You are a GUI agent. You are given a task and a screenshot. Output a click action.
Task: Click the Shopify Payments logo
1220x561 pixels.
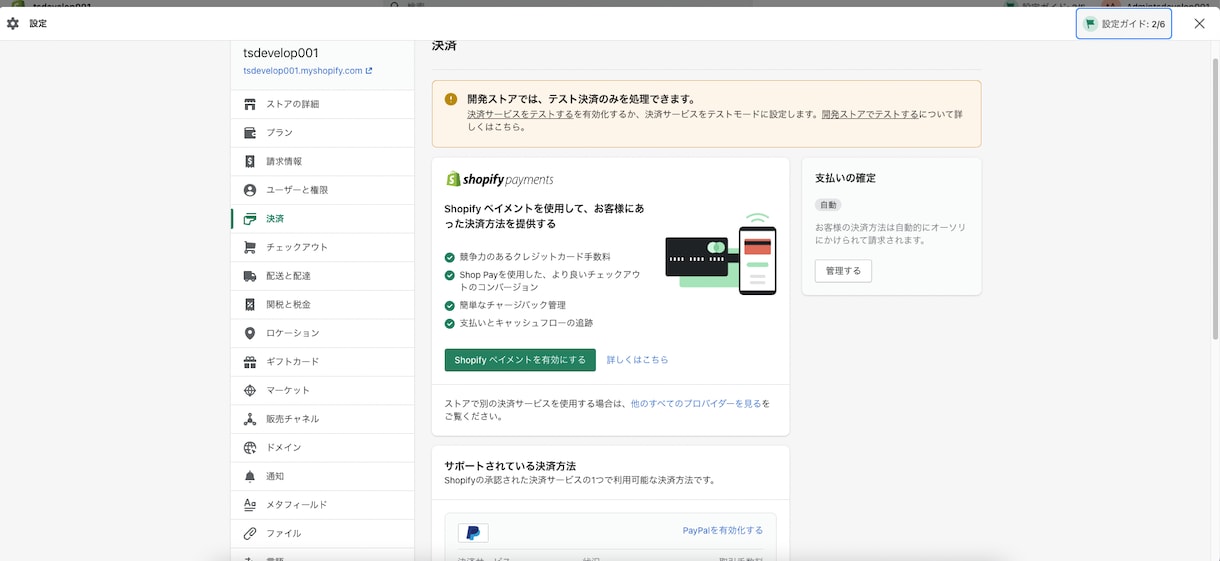pos(499,179)
